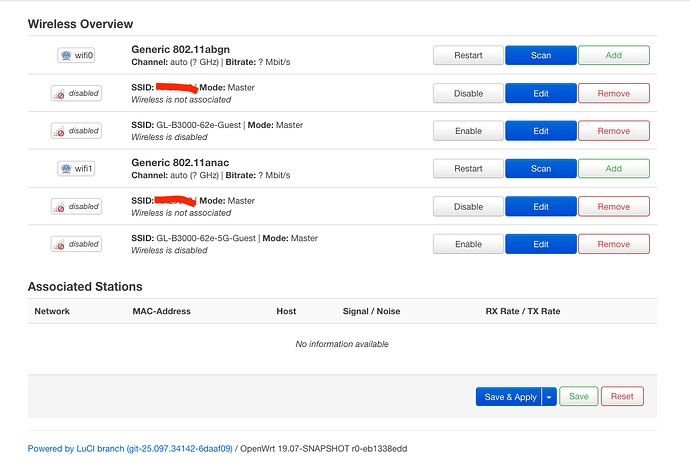Open the Save & Apply dropdown arrow
This screenshot has width=690, height=476.
tap(549, 397)
